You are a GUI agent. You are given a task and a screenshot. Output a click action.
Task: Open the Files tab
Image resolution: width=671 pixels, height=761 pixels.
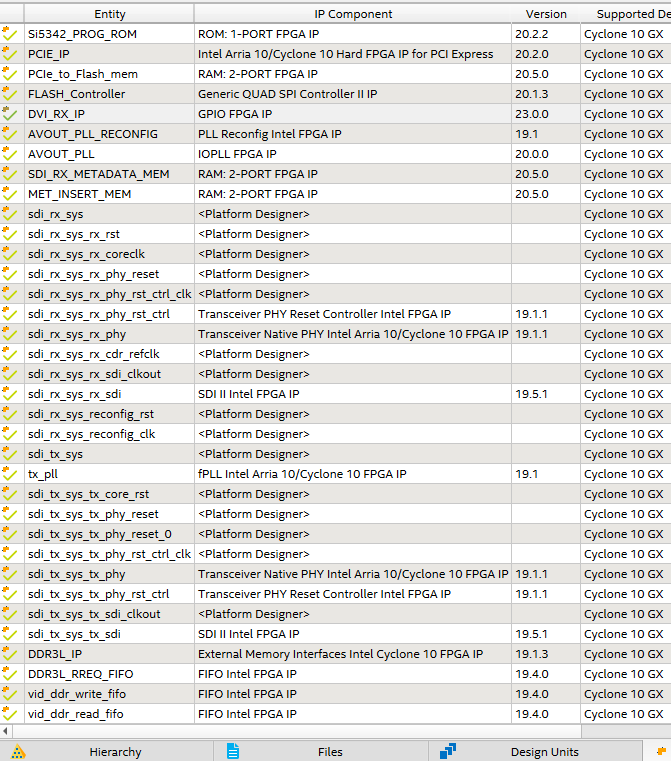tap(321, 752)
